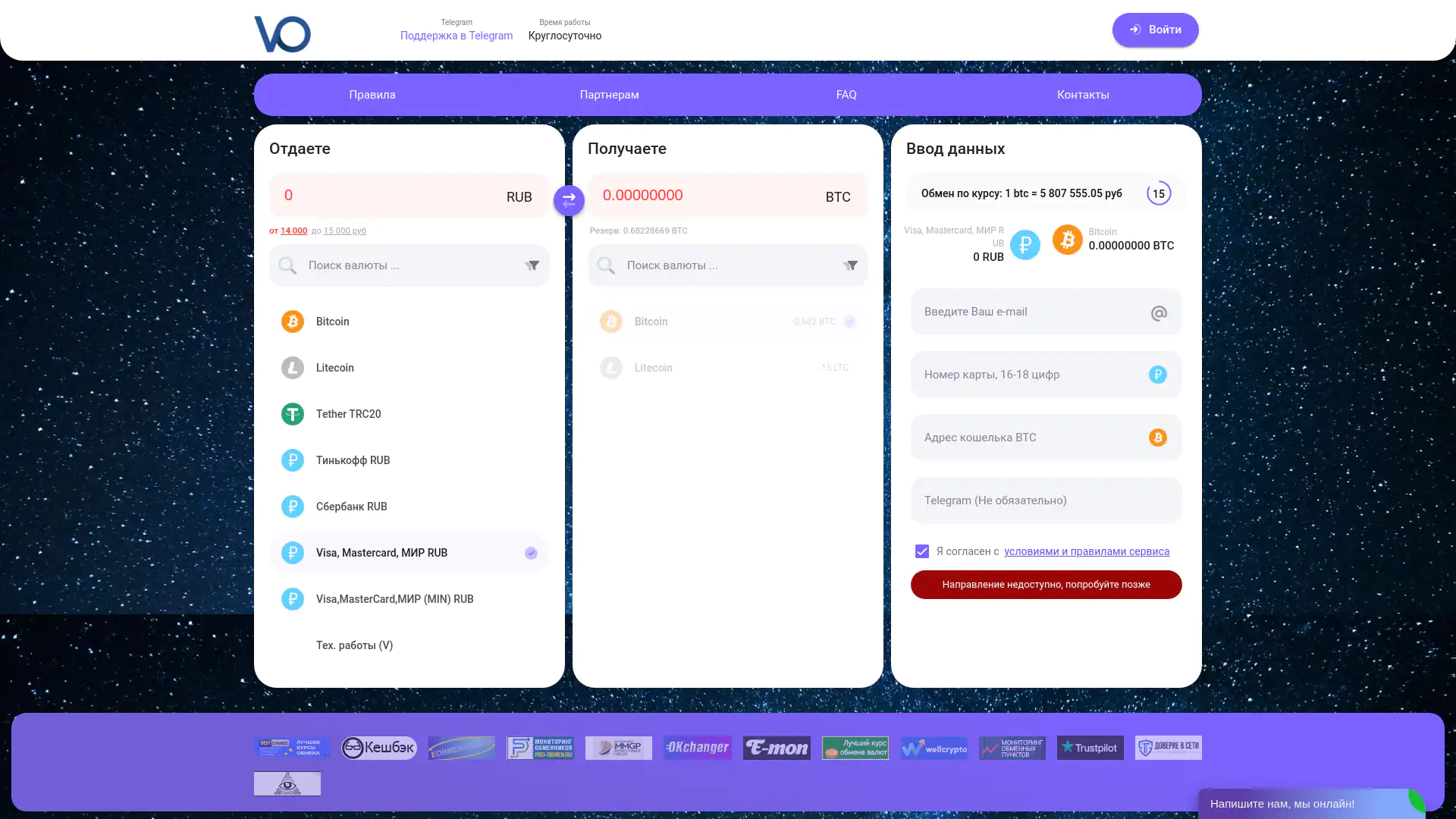Open the E-mon monitoring badge
The height and width of the screenshot is (819, 1456).
(x=776, y=748)
